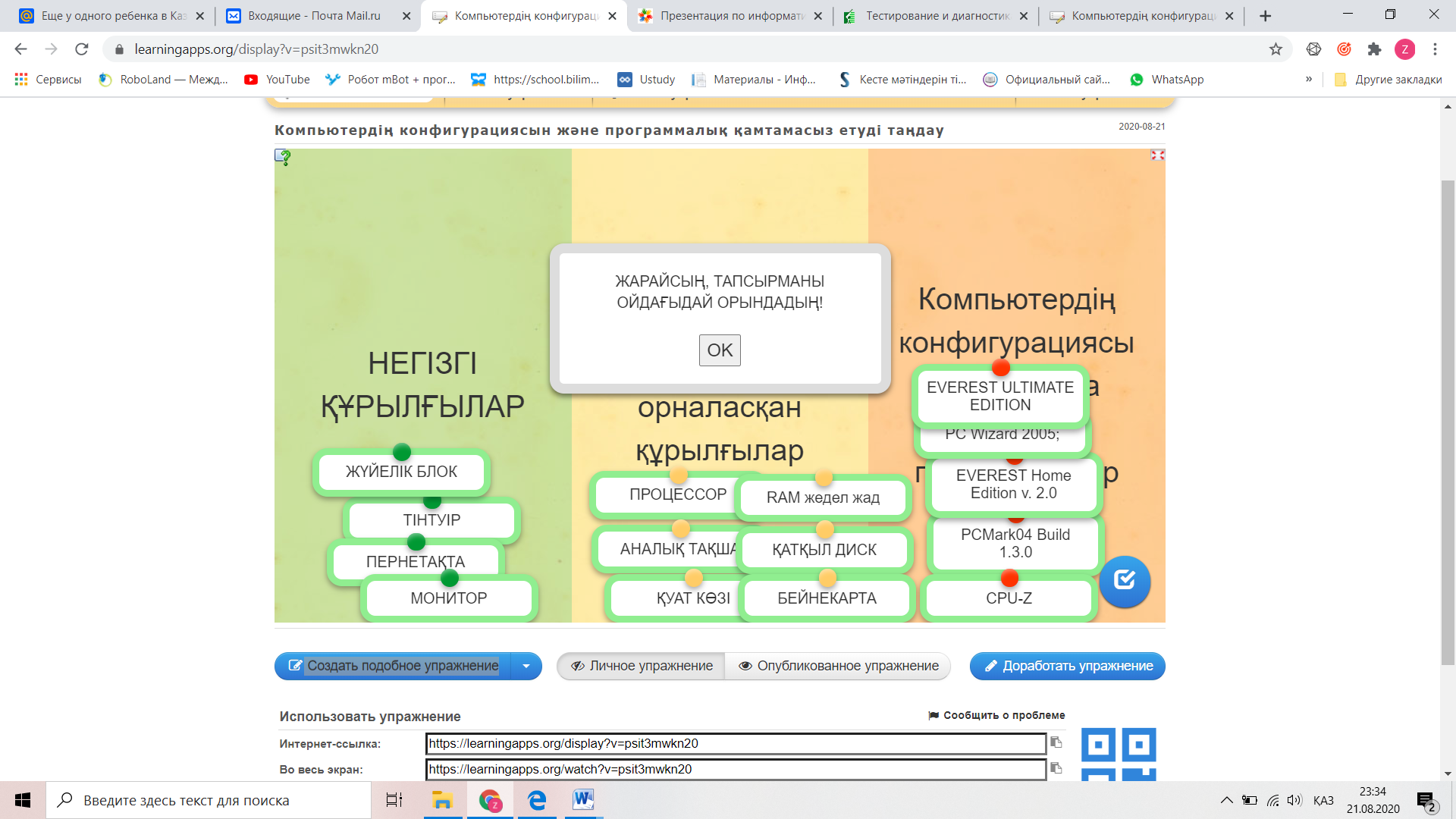Image resolution: width=1456 pixels, height=819 pixels.
Task: Open the YouTube bookmark
Action: pos(277,80)
